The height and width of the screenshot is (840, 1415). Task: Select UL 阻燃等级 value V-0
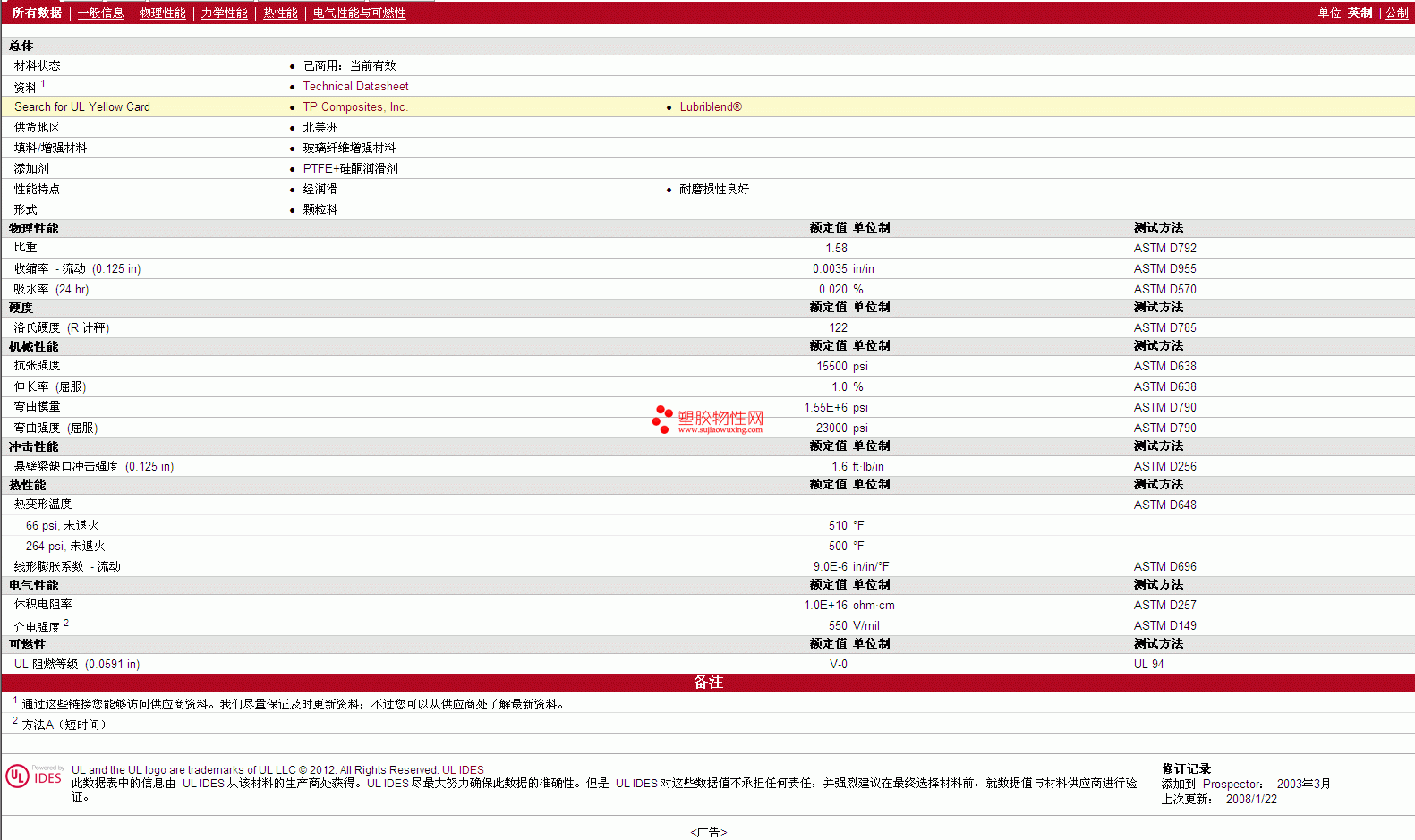pos(839,665)
